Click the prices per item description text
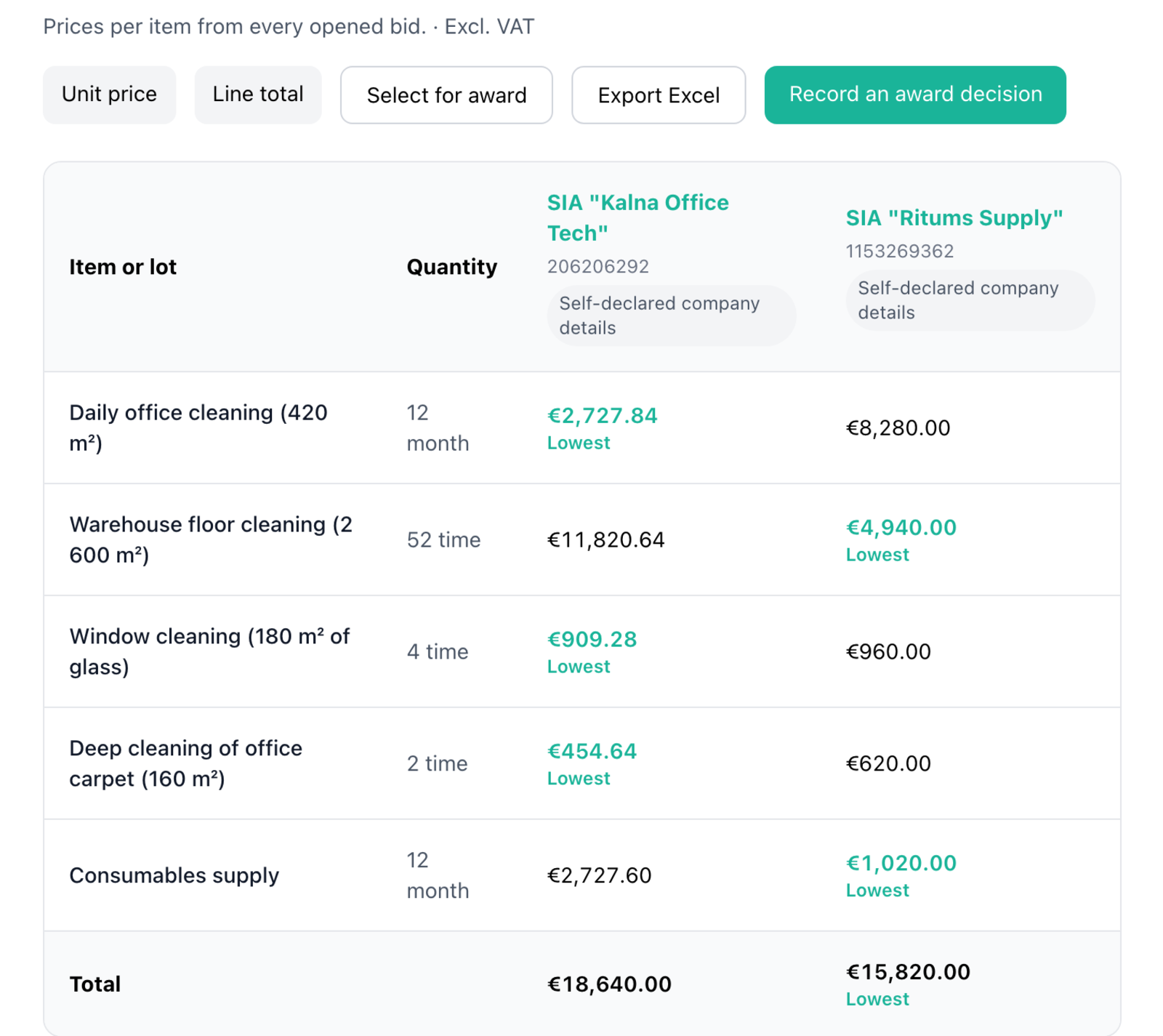 (x=289, y=27)
